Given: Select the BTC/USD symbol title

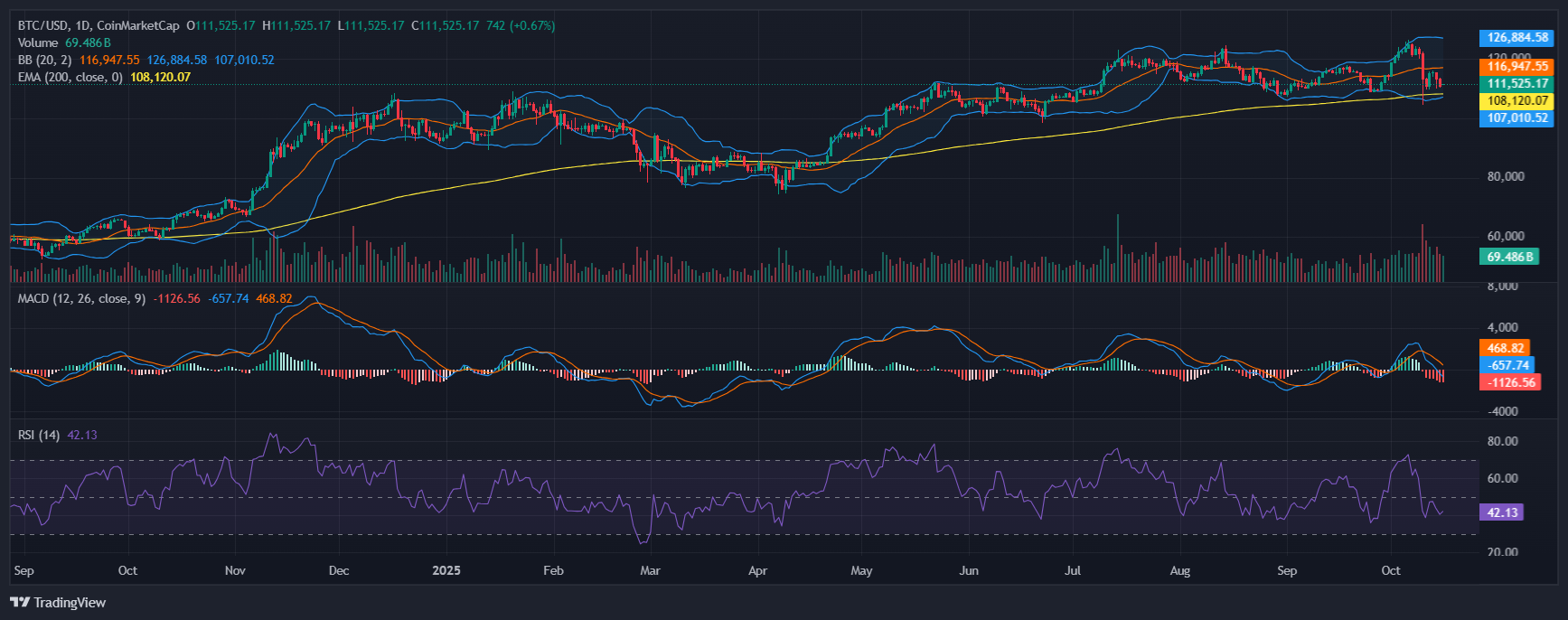Looking at the screenshot, I should [x=43, y=25].
